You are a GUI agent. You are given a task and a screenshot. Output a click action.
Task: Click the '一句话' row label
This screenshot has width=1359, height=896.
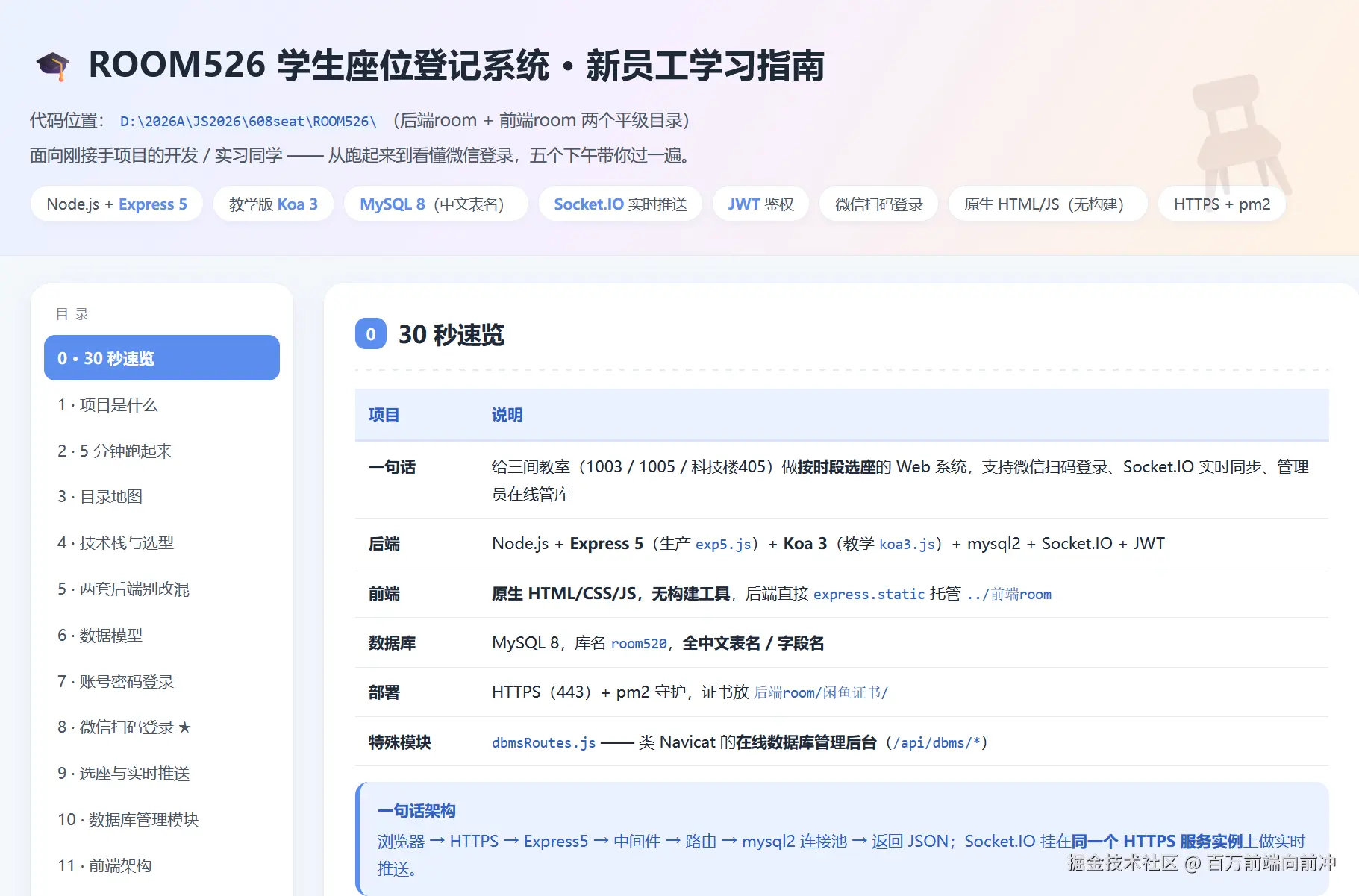pos(392,468)
